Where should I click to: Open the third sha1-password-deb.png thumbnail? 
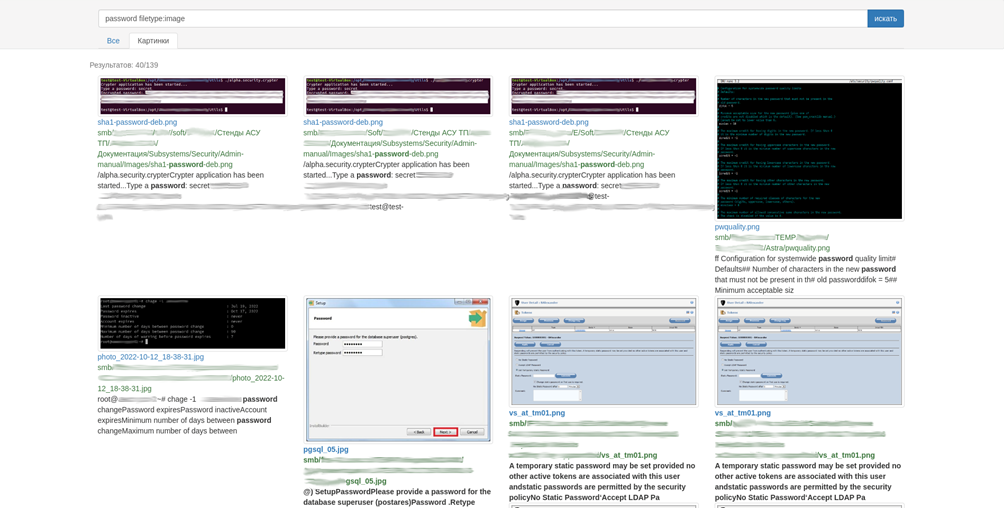[603, 96]
